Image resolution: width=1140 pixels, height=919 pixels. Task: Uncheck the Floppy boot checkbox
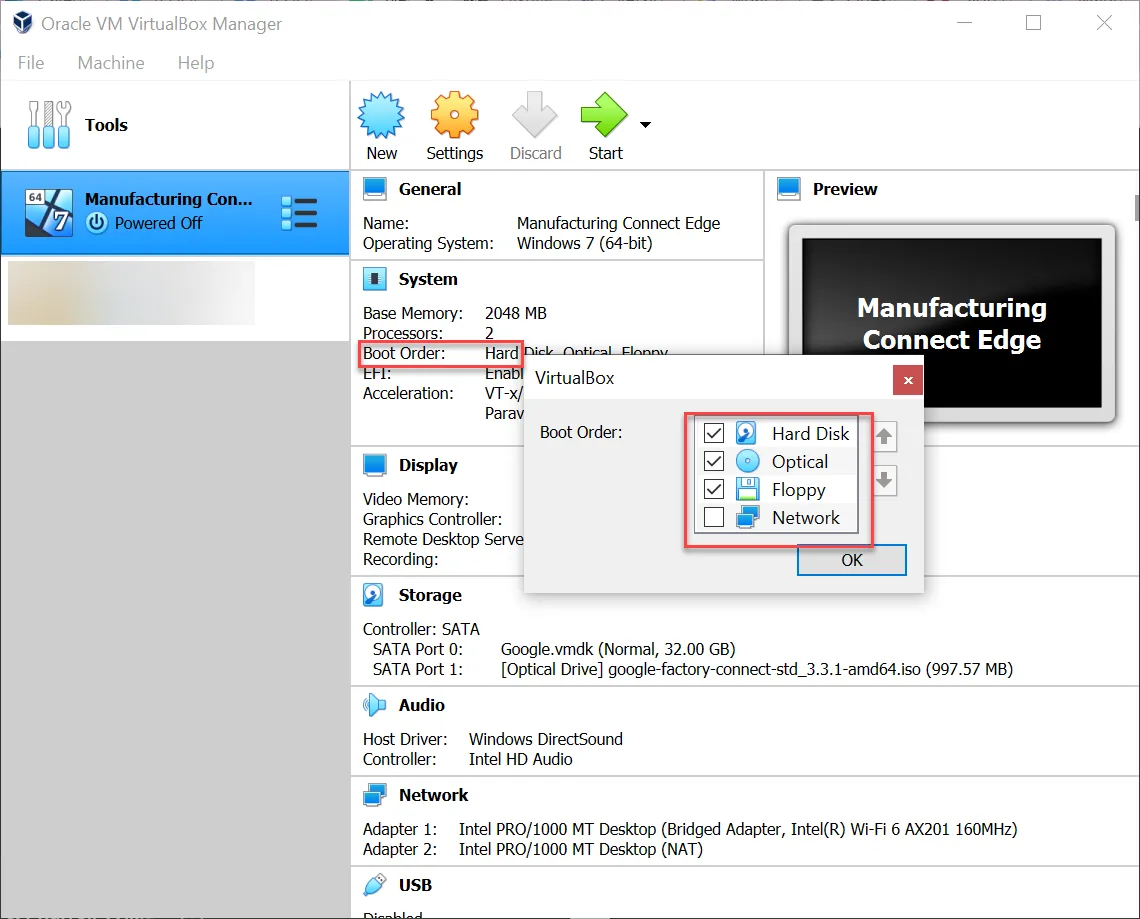[x=714, y=489]
